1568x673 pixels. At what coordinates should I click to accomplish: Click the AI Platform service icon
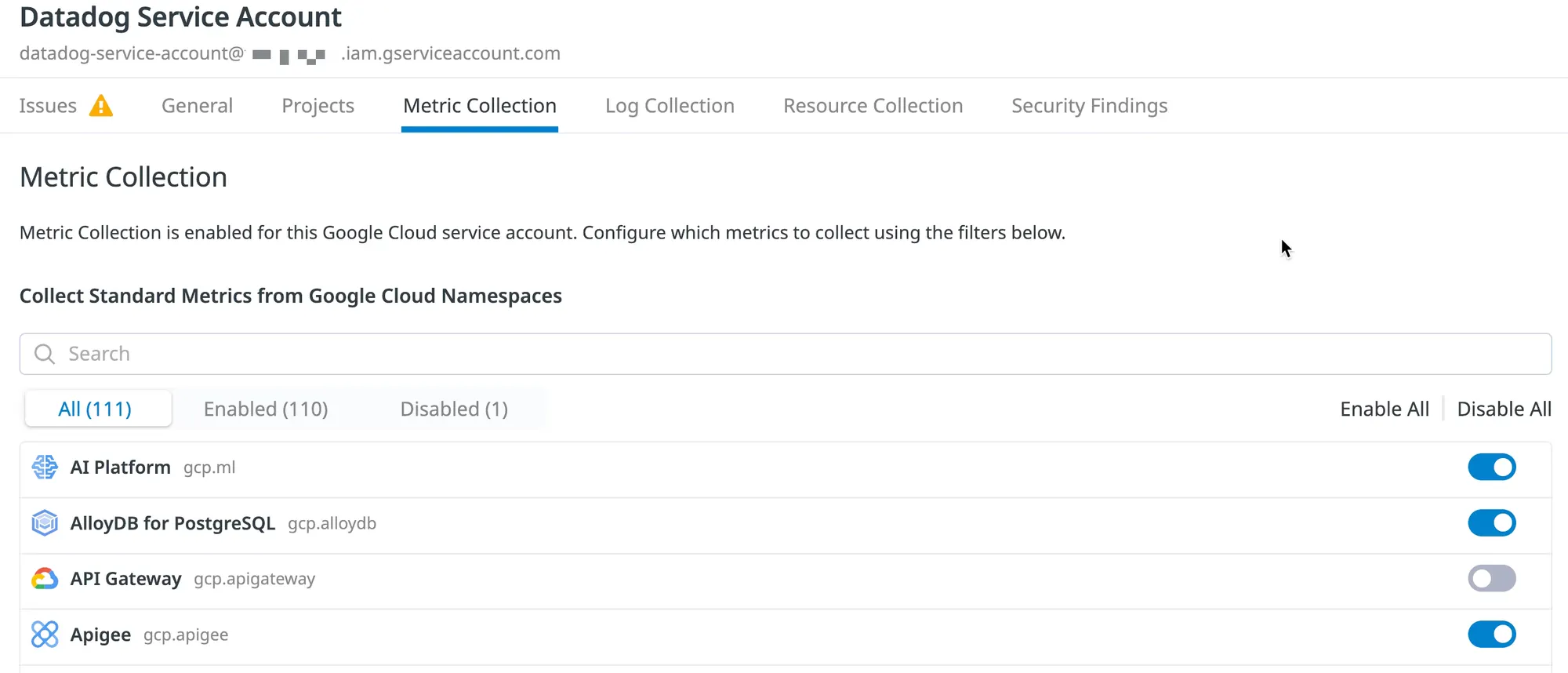tap(45, 467)
